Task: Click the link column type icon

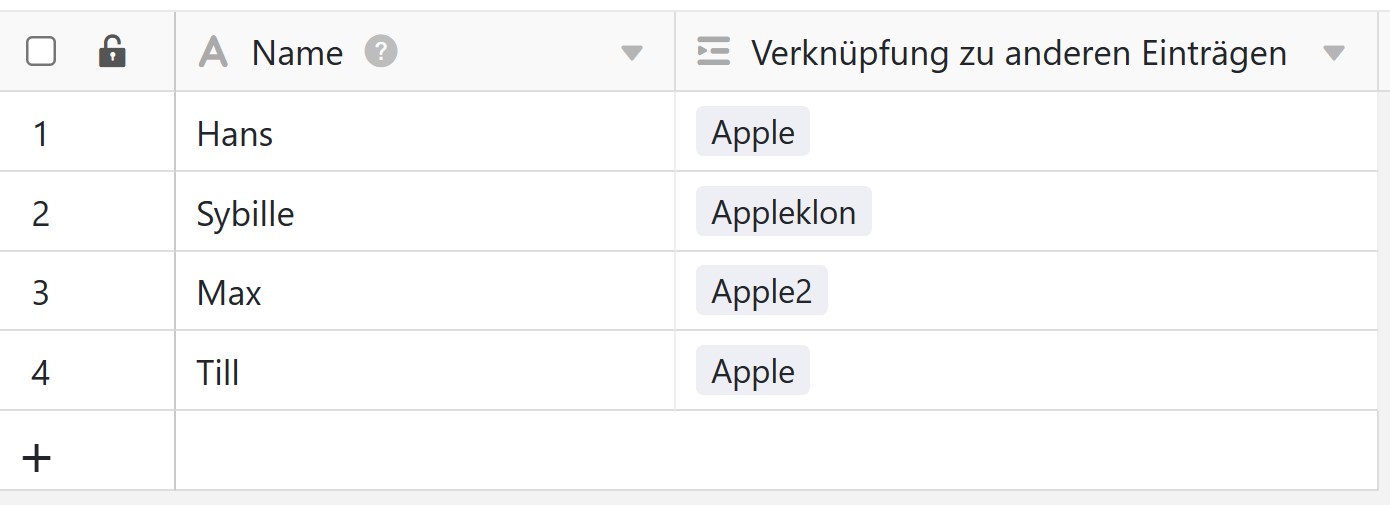Action: click(x=713, y=52)
